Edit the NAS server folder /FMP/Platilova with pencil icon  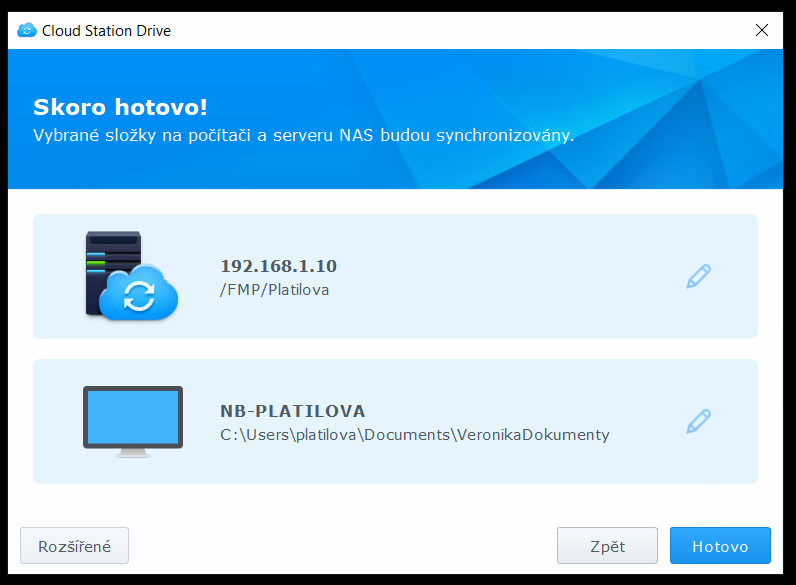point(698,276)
